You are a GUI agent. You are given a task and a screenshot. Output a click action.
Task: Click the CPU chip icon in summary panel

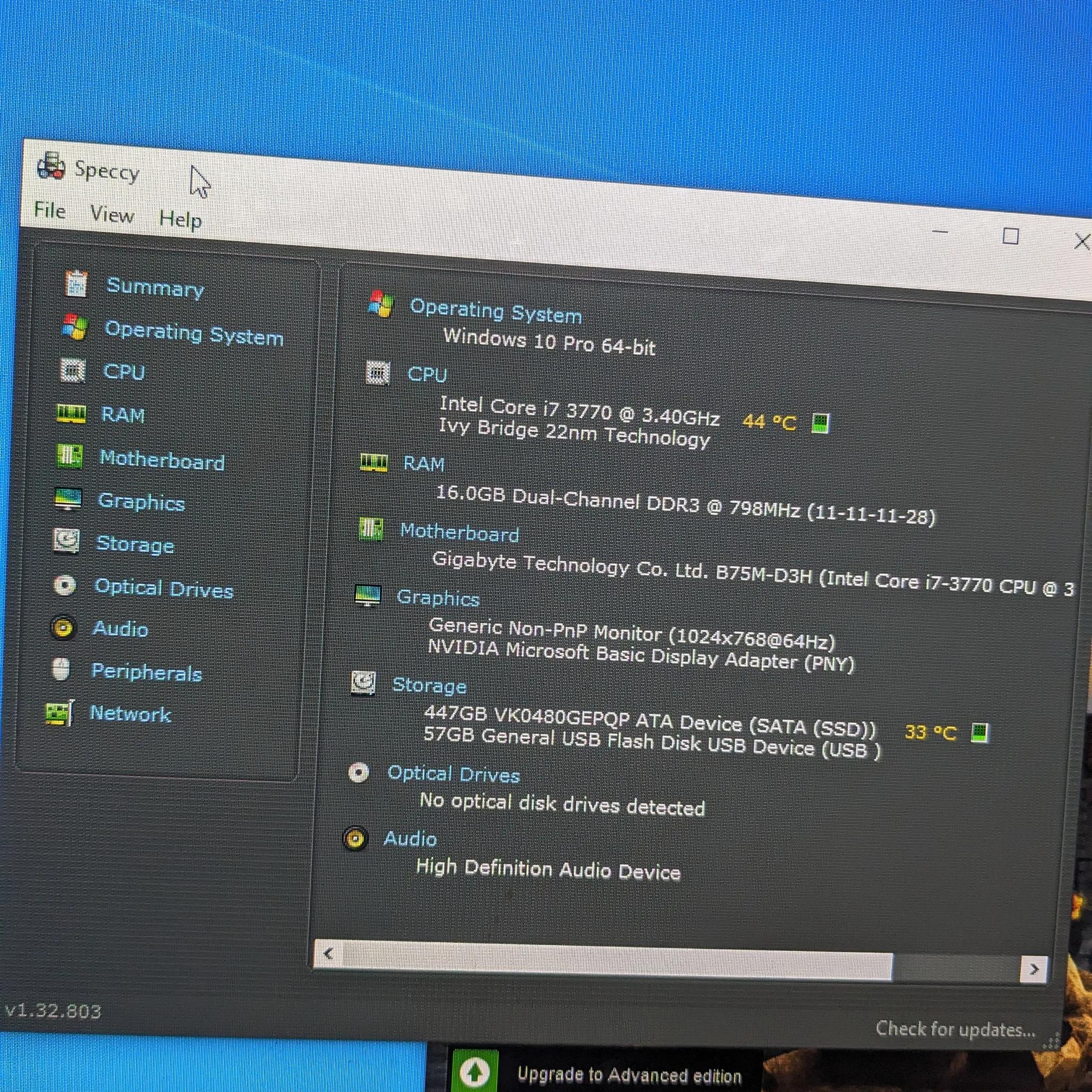pos(378,373)
